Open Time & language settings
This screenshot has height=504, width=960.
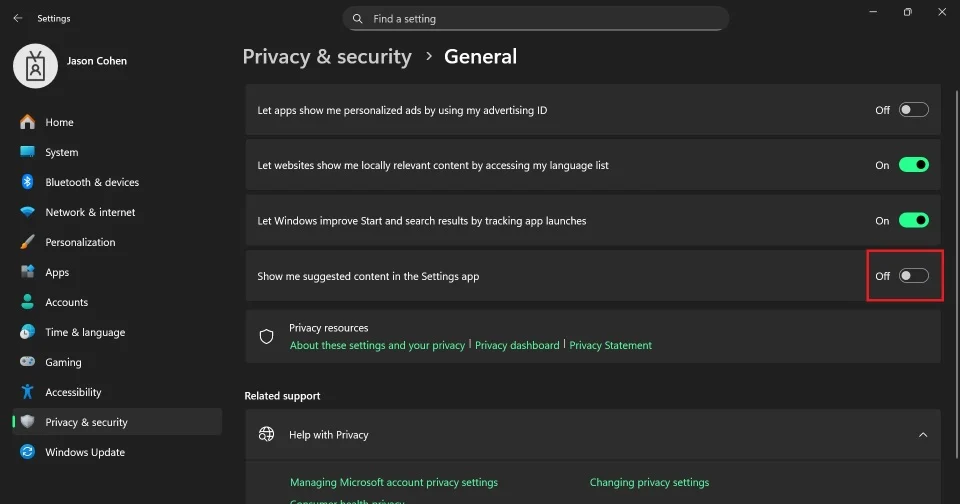pyautogui.click(x=84, y=332)
